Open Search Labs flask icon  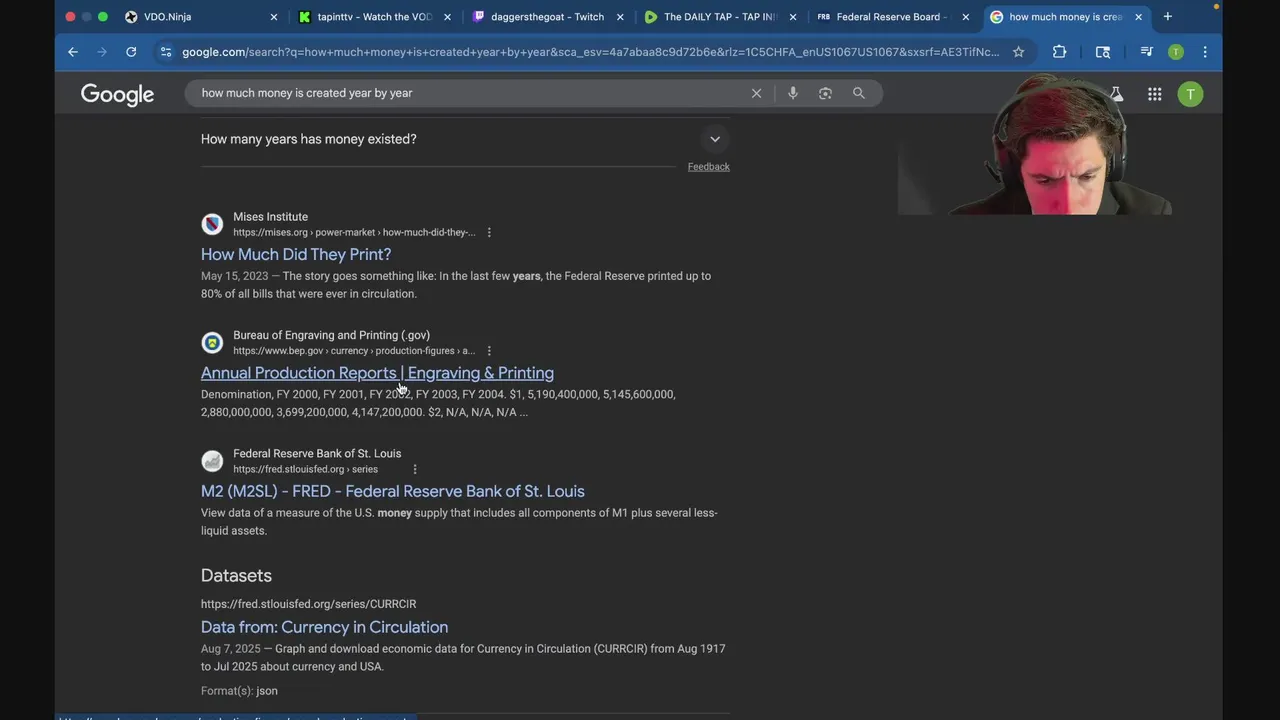(x=1116, y=94)
